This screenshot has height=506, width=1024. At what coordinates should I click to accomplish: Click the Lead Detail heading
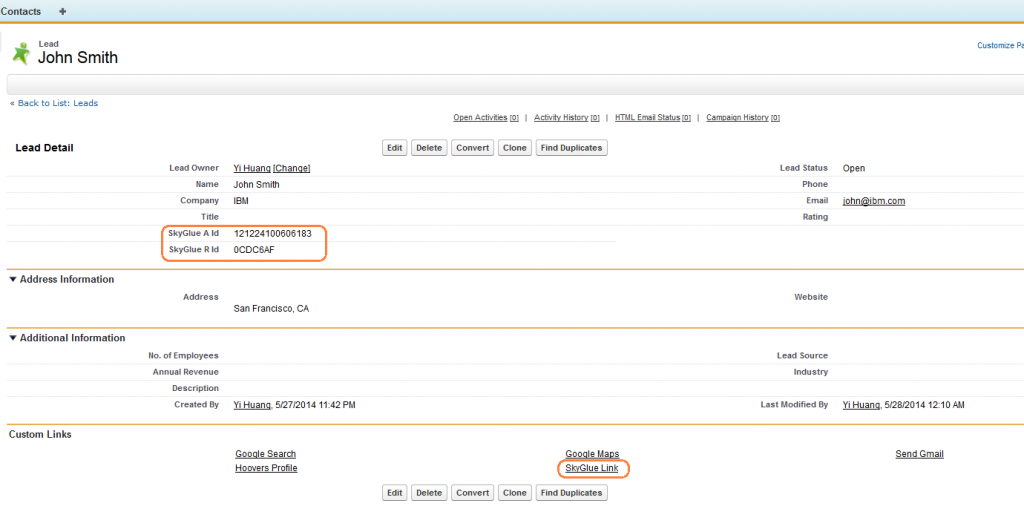(44, 148)
